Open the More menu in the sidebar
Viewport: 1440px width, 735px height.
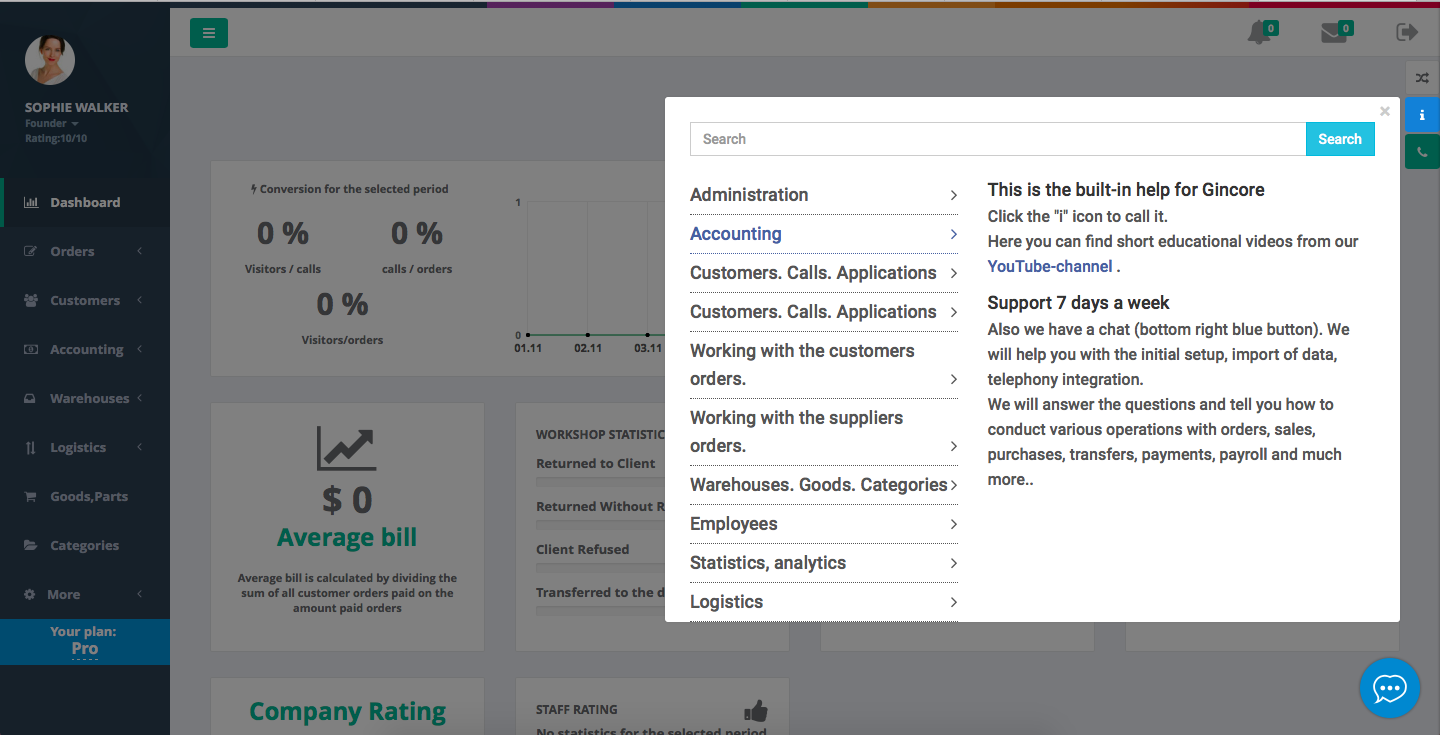click(85, 595)
